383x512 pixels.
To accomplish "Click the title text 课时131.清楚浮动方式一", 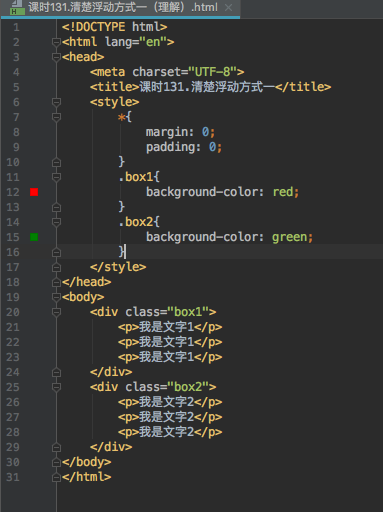I will pos(207,87).
